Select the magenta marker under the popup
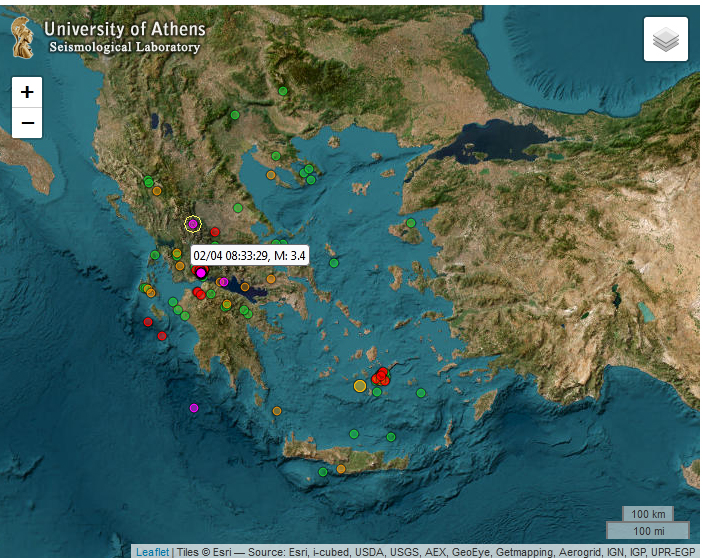 [201, 273]
